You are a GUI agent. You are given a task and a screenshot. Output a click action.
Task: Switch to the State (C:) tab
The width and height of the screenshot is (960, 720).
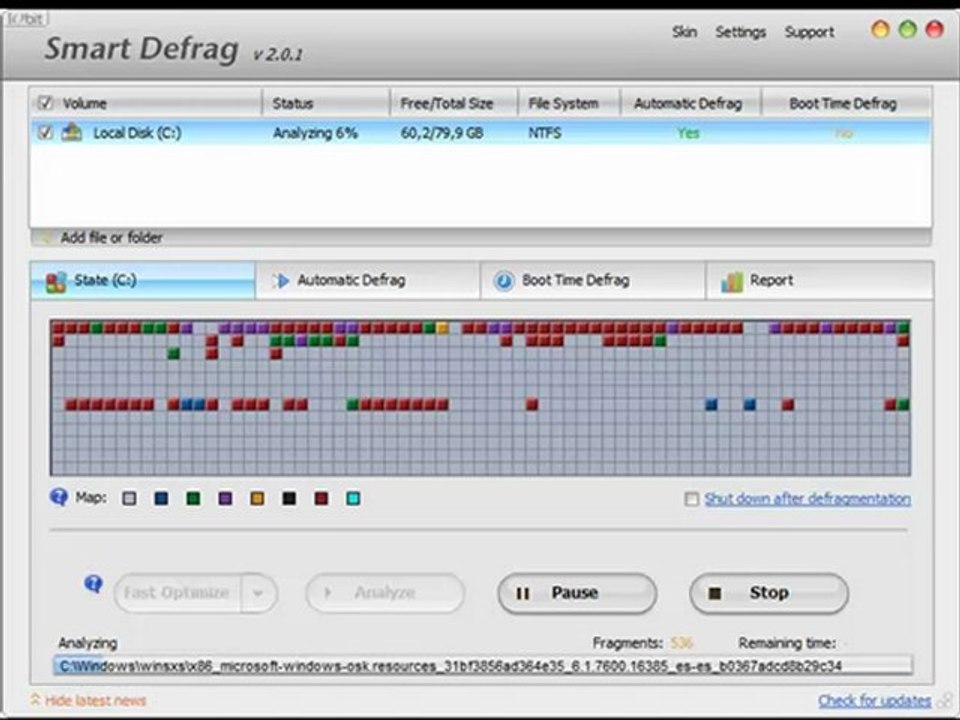(x=143, y=280)
